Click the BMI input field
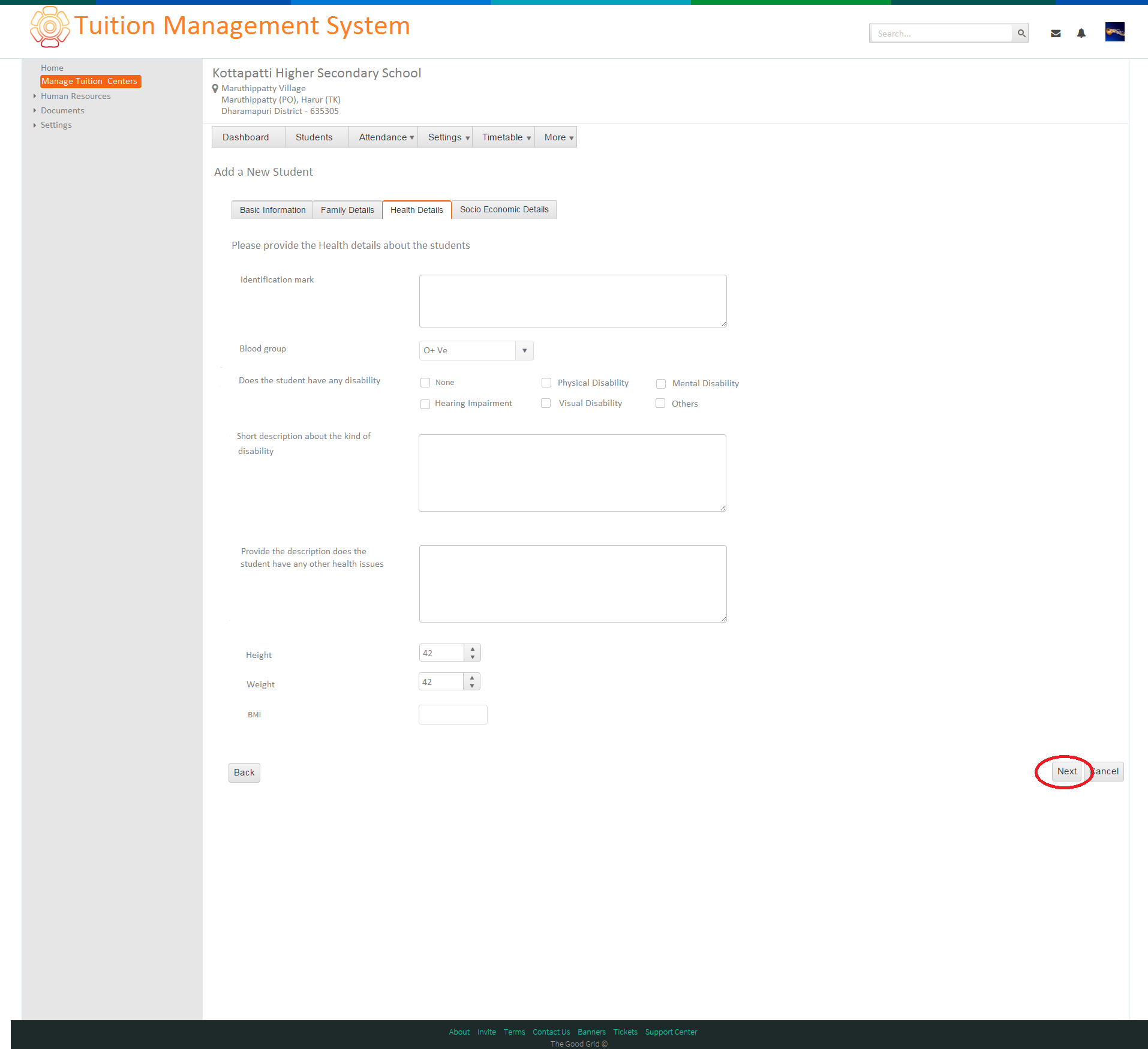Screen dimensions: 1148x1049 453,714
